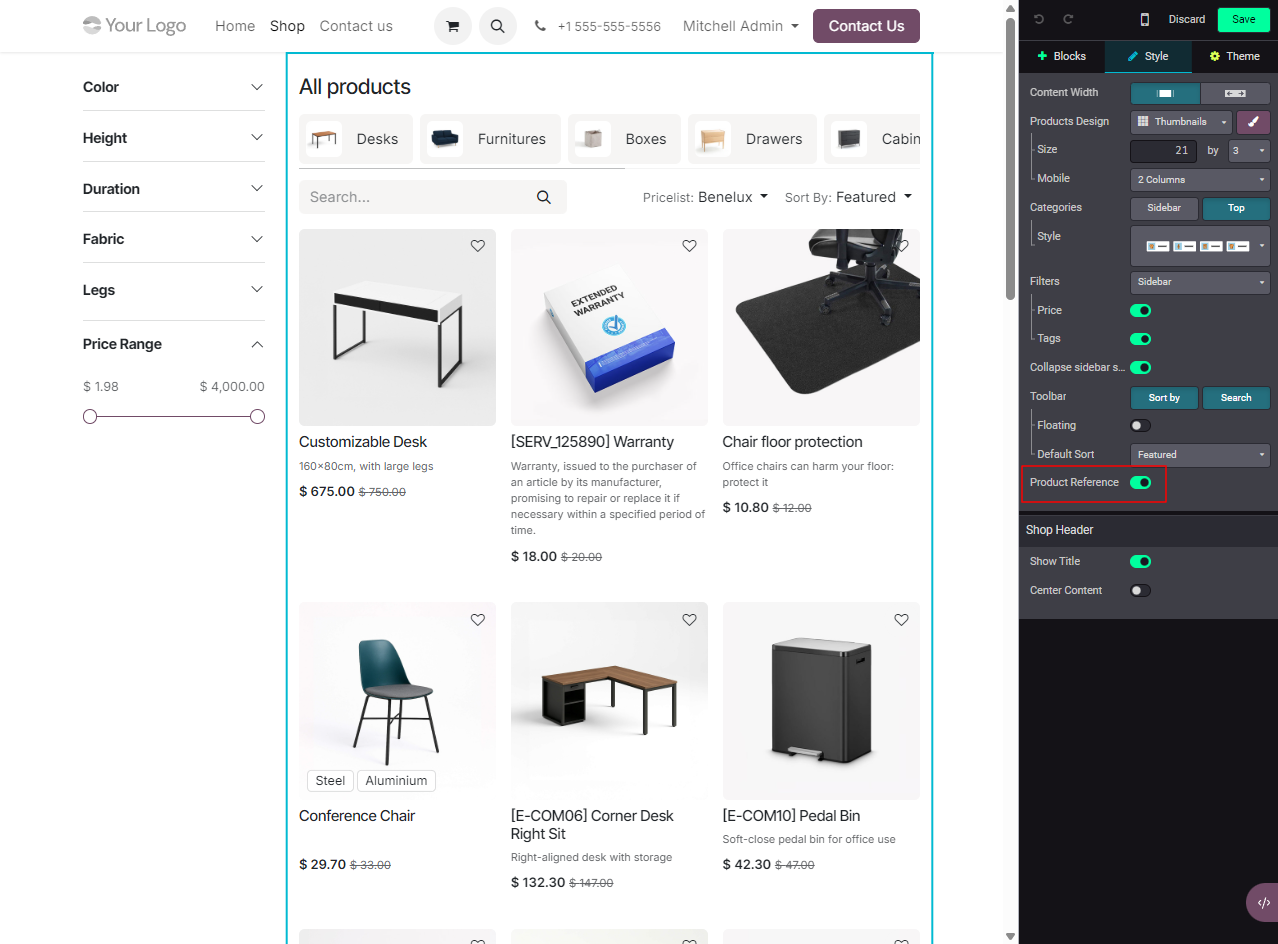
Task: Open Thumbnails products design dropdown
Action: (x=1182, y=122)
